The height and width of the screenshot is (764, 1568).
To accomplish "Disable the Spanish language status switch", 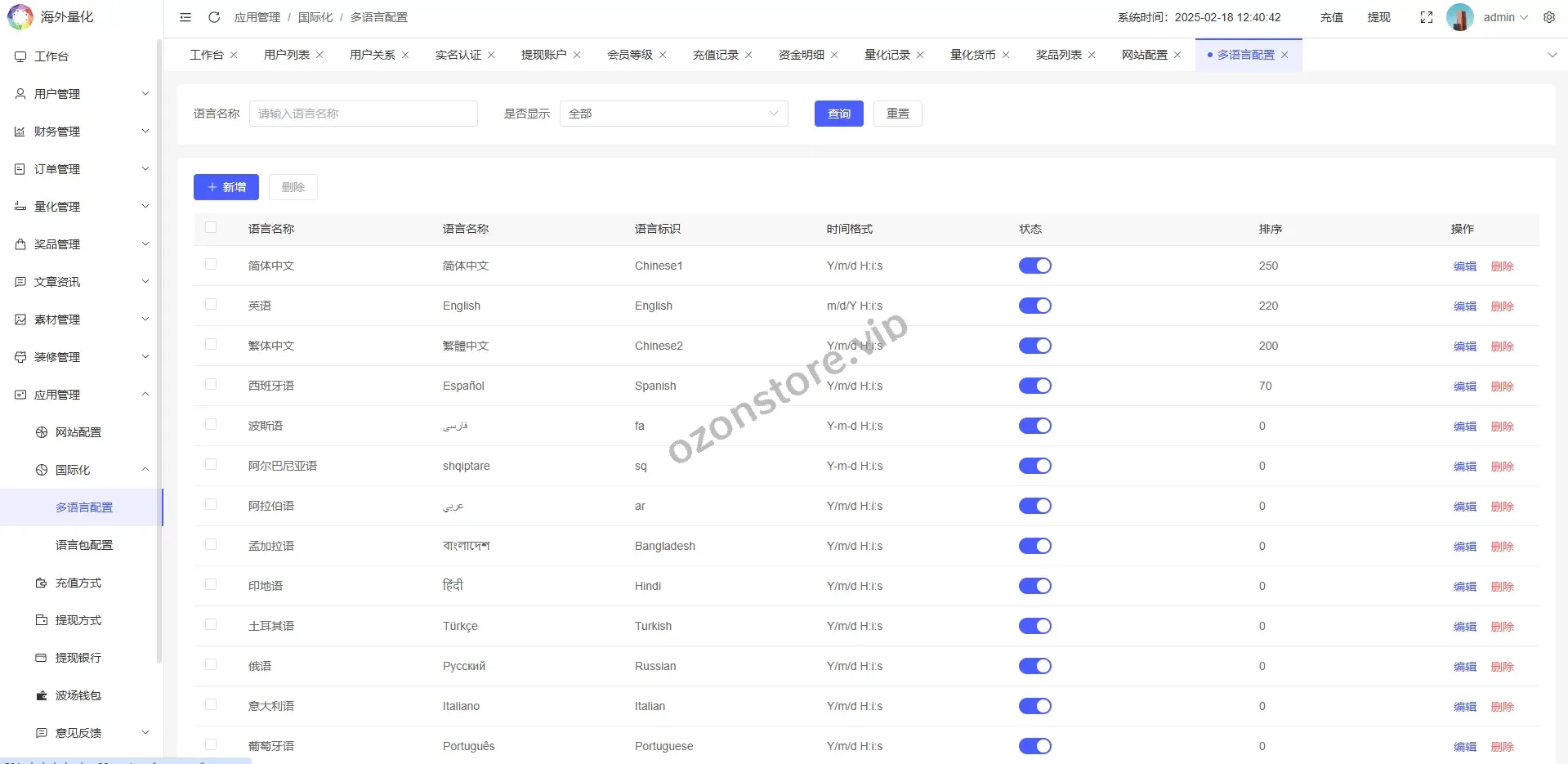I will point(1034,386).
